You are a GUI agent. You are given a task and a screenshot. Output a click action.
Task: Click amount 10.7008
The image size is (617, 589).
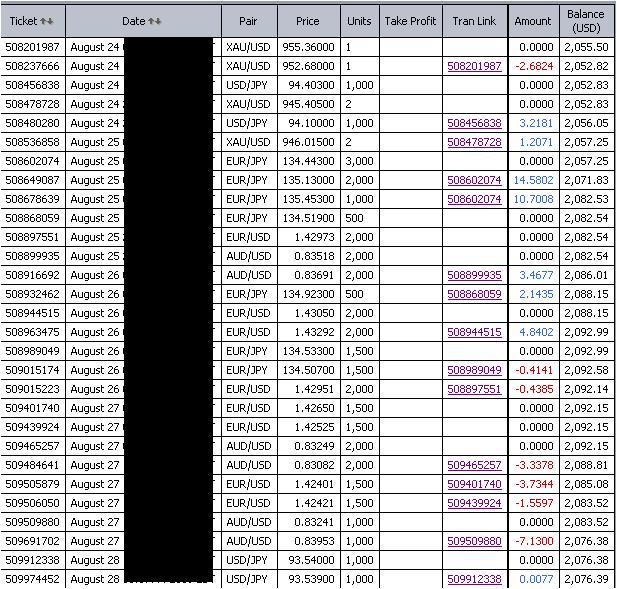(534, 199)
